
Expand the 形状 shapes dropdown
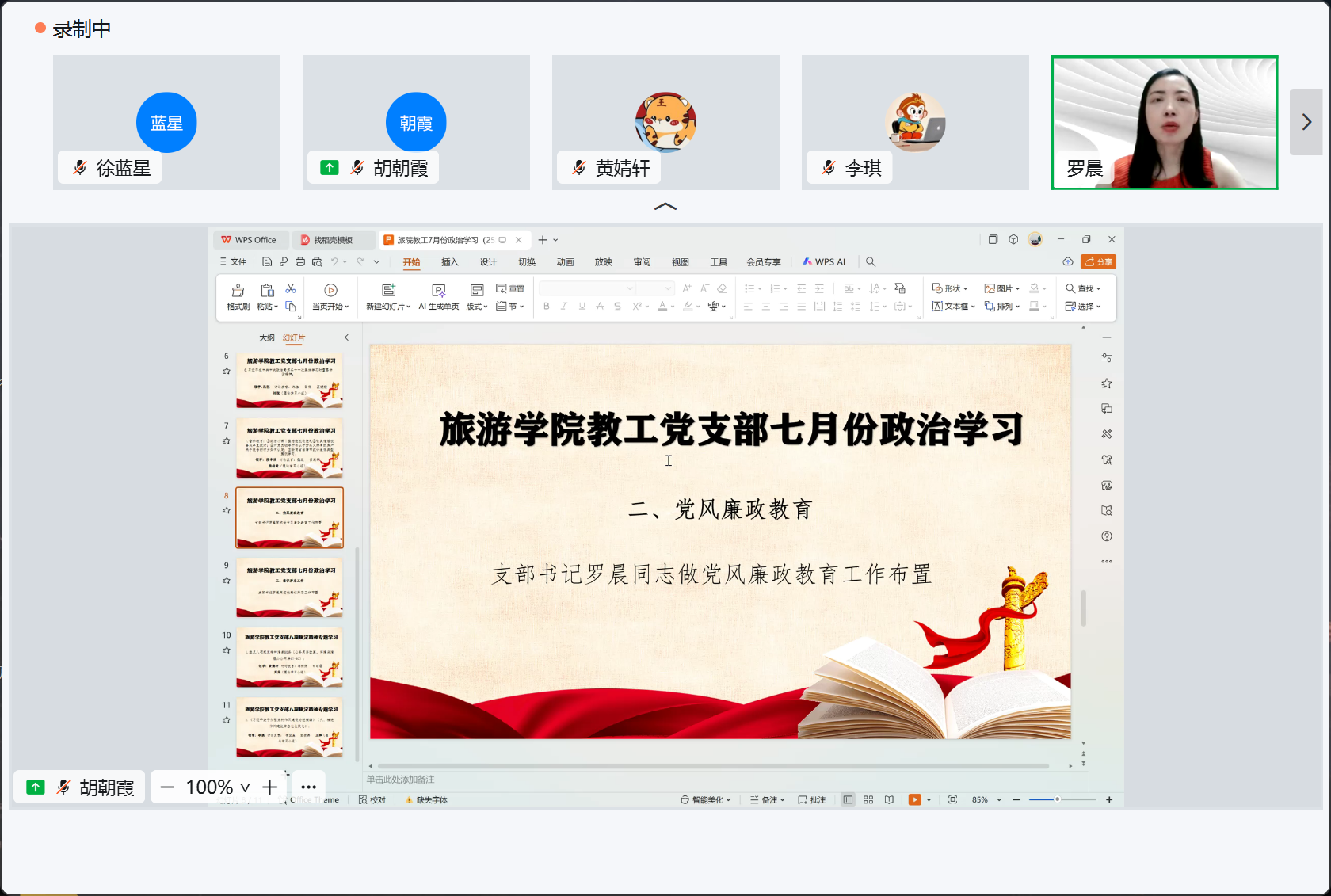click(x=950, y=288)
